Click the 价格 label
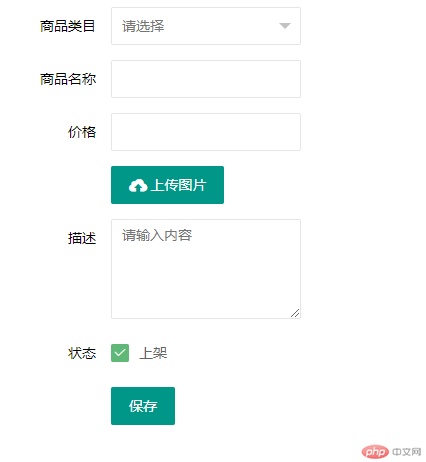This screenshot has width=426, height=462. click(x=82, y=132)
